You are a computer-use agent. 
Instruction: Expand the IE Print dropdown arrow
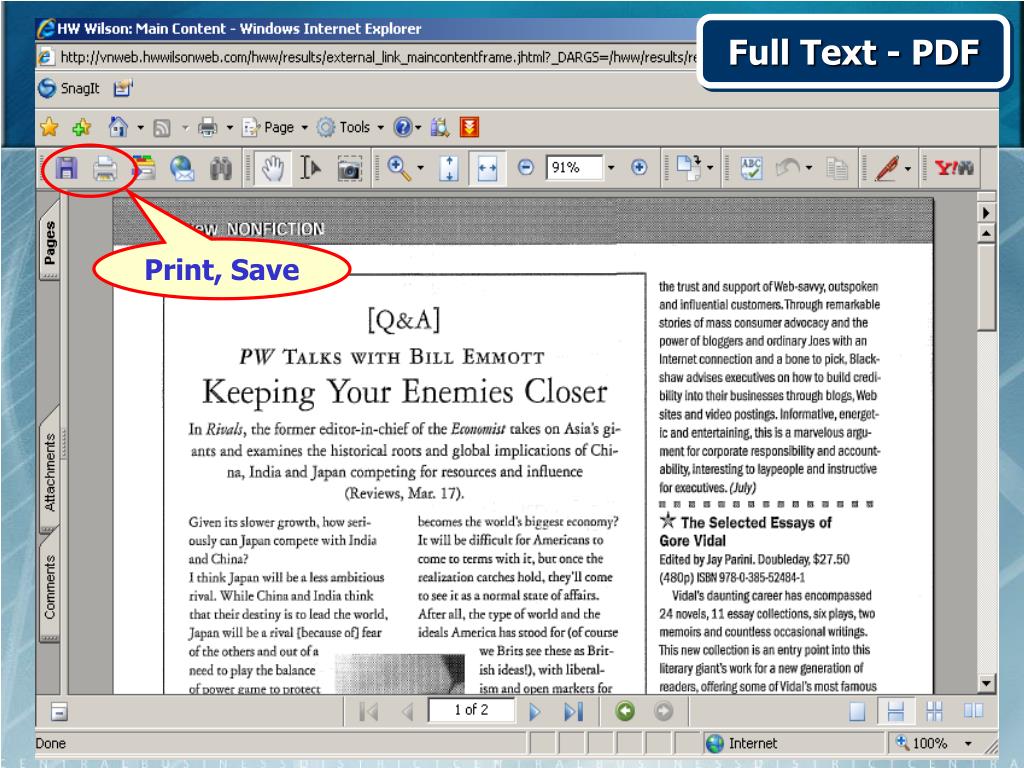coord(229,127)
